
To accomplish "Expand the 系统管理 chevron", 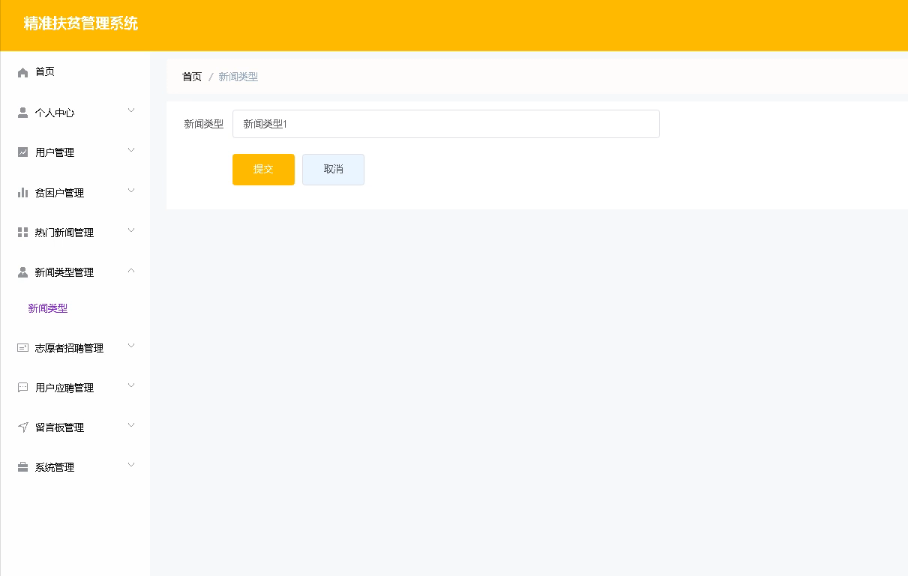I will (x=131, y=465).
